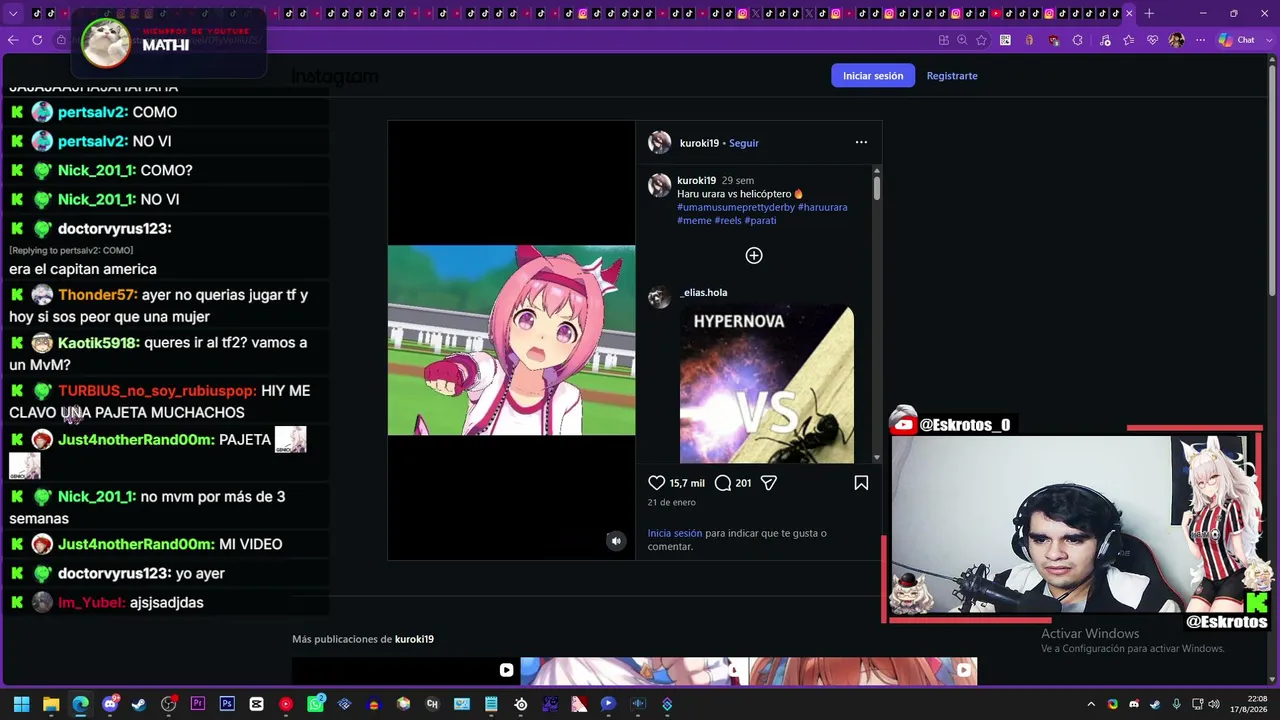Open the #parati hashtag
The width and height of the screenshot is (1280, 720).
click(x=760, y=220)
